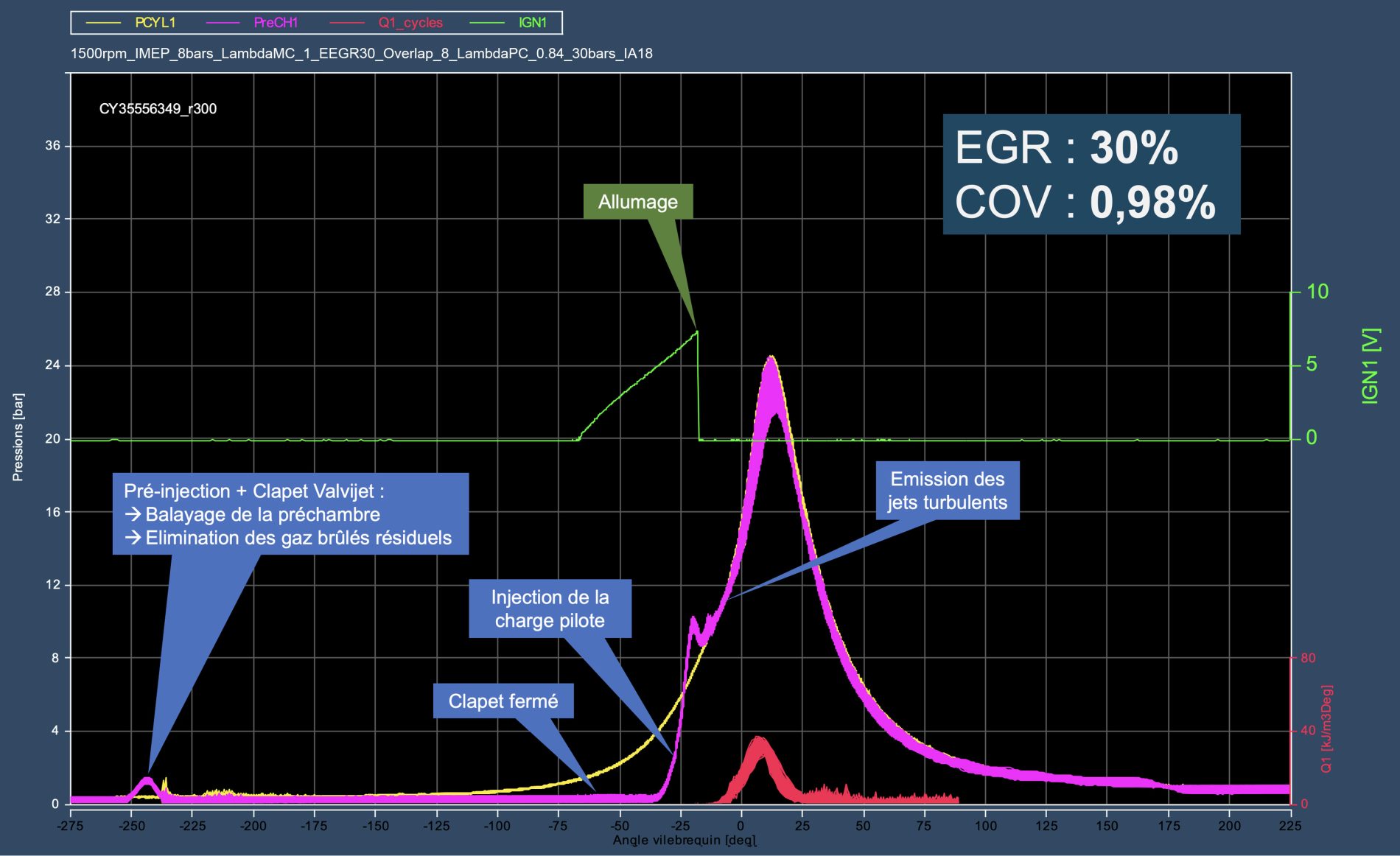This screenshot has height=856, width=1400.
Task: Select the IGN1 legend label
Action: point(532,23)
